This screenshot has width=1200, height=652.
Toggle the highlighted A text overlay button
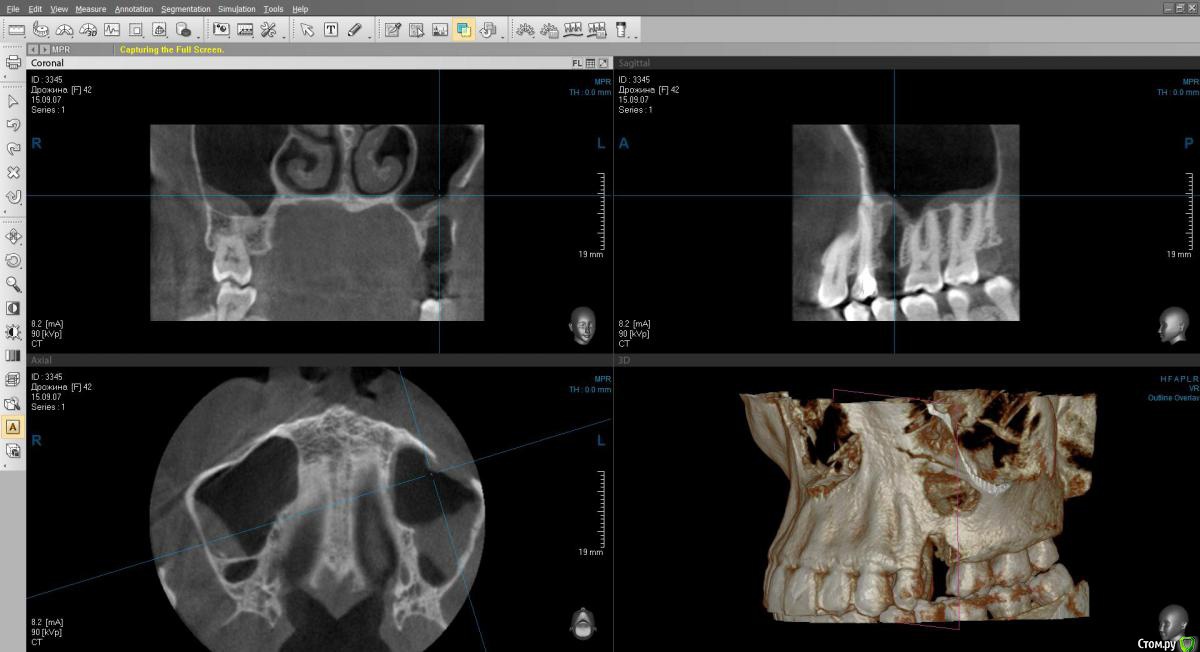tap(13, 427)
